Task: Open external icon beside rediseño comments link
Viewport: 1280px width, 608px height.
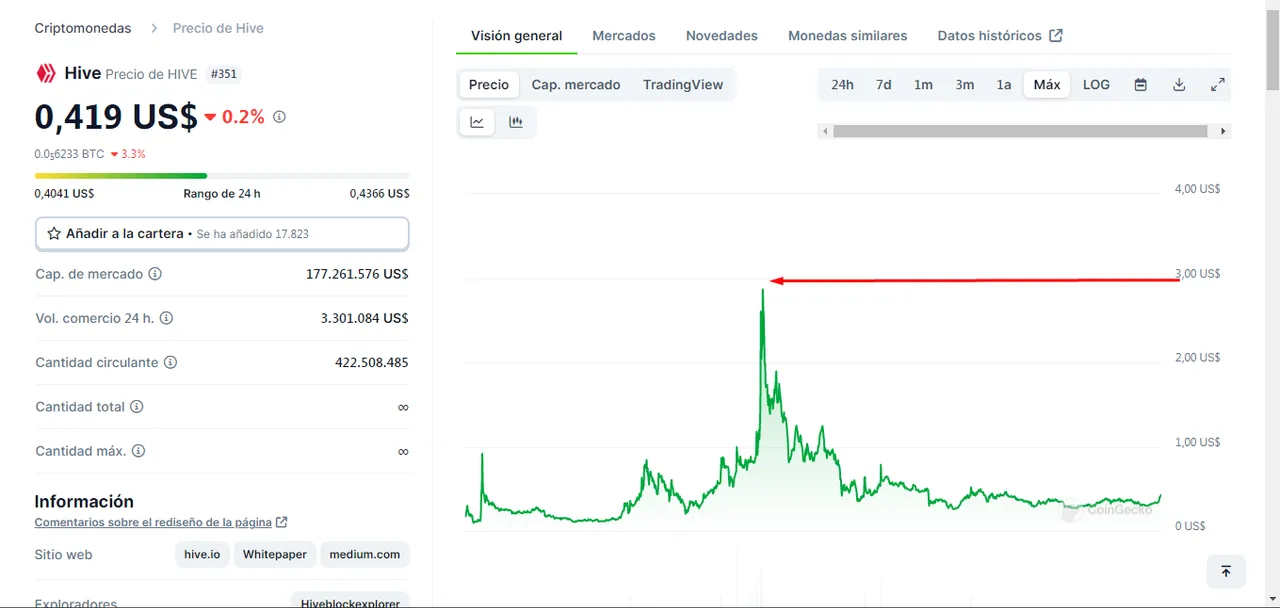Action: [282, 522]
